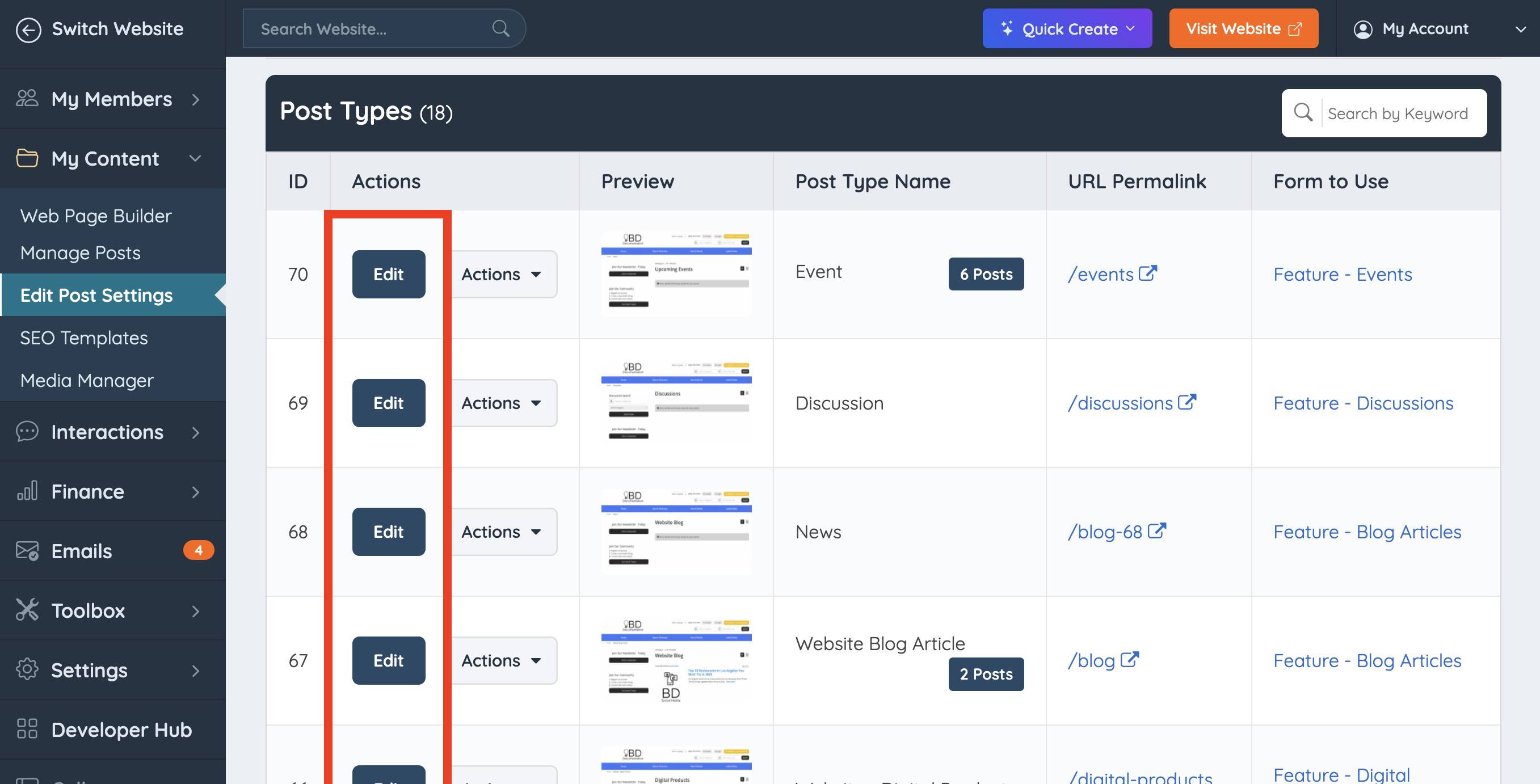The image size is (1540, 784).
Task: Click the Switch Website back arrow icon
Action: pyautogui.click(x=28, y=29)
